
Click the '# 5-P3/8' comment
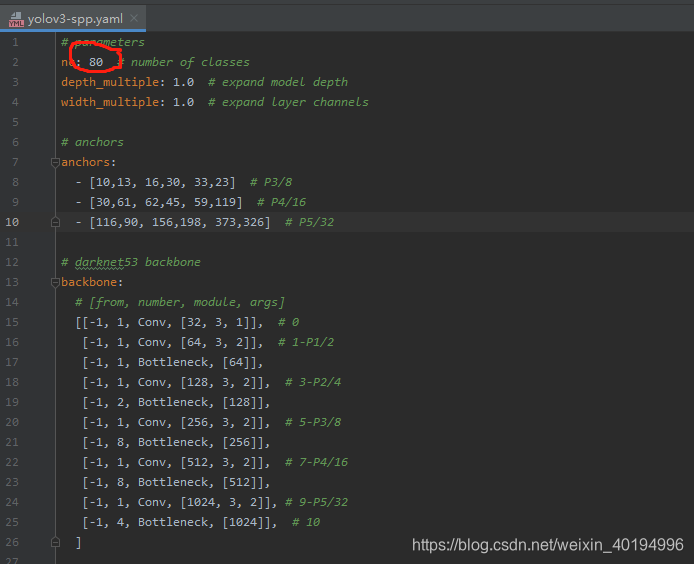point(313,422)
